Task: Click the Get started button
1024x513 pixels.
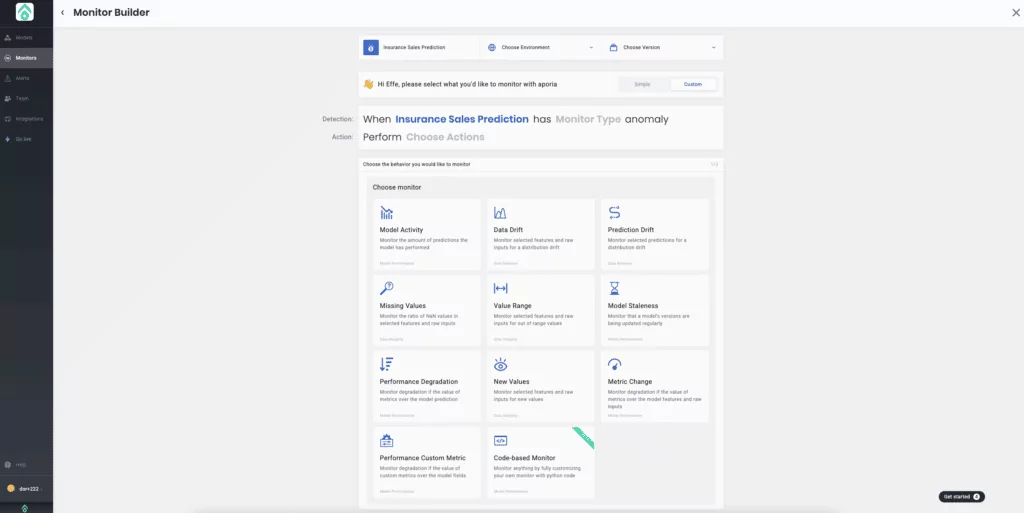Action: pos(961,497)
